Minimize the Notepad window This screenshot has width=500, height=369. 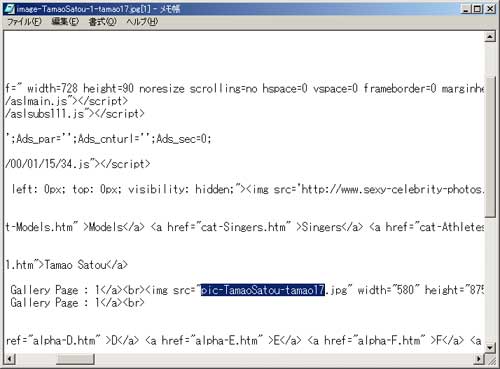[466, 9]
